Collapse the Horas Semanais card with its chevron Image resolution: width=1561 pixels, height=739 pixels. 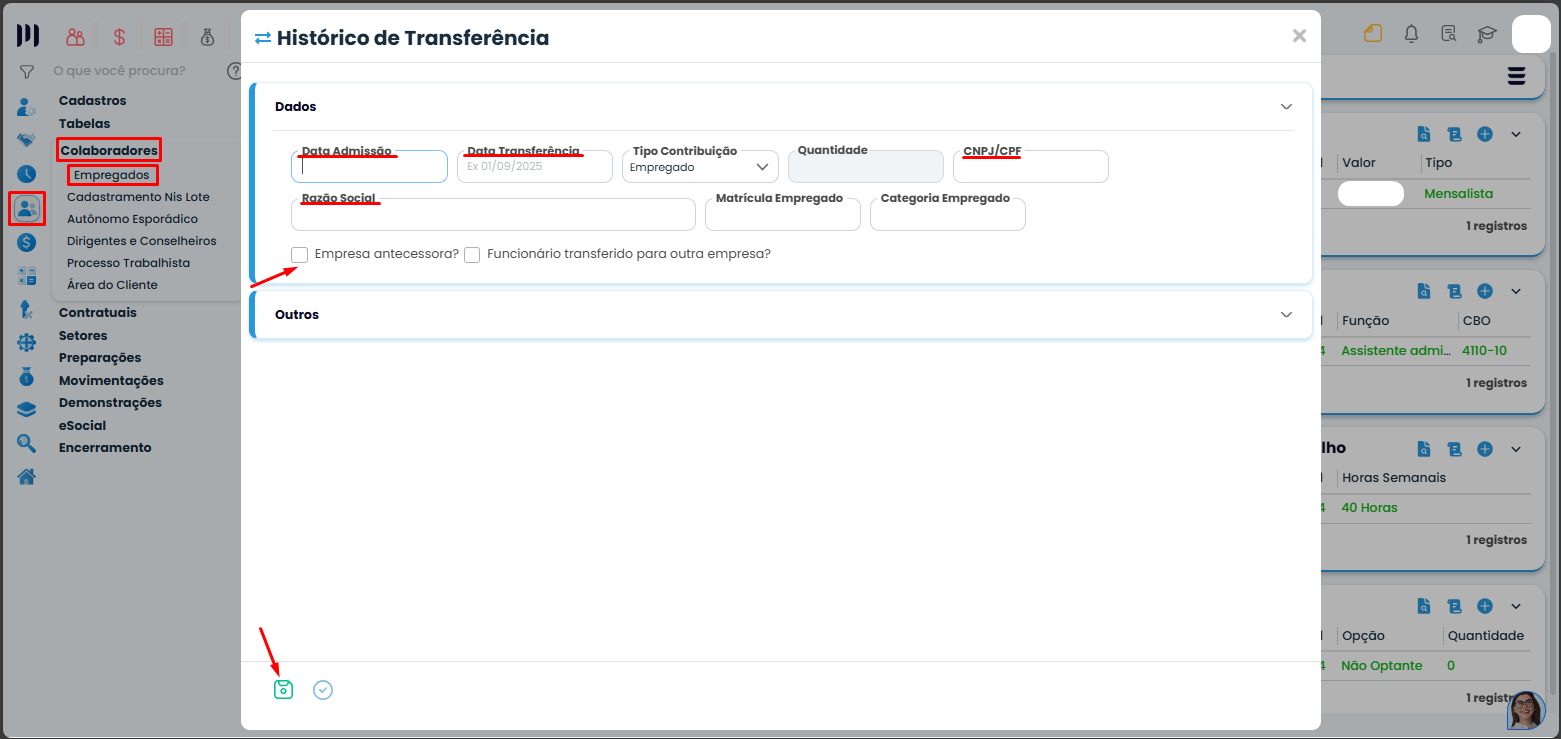coord(1515,449)
